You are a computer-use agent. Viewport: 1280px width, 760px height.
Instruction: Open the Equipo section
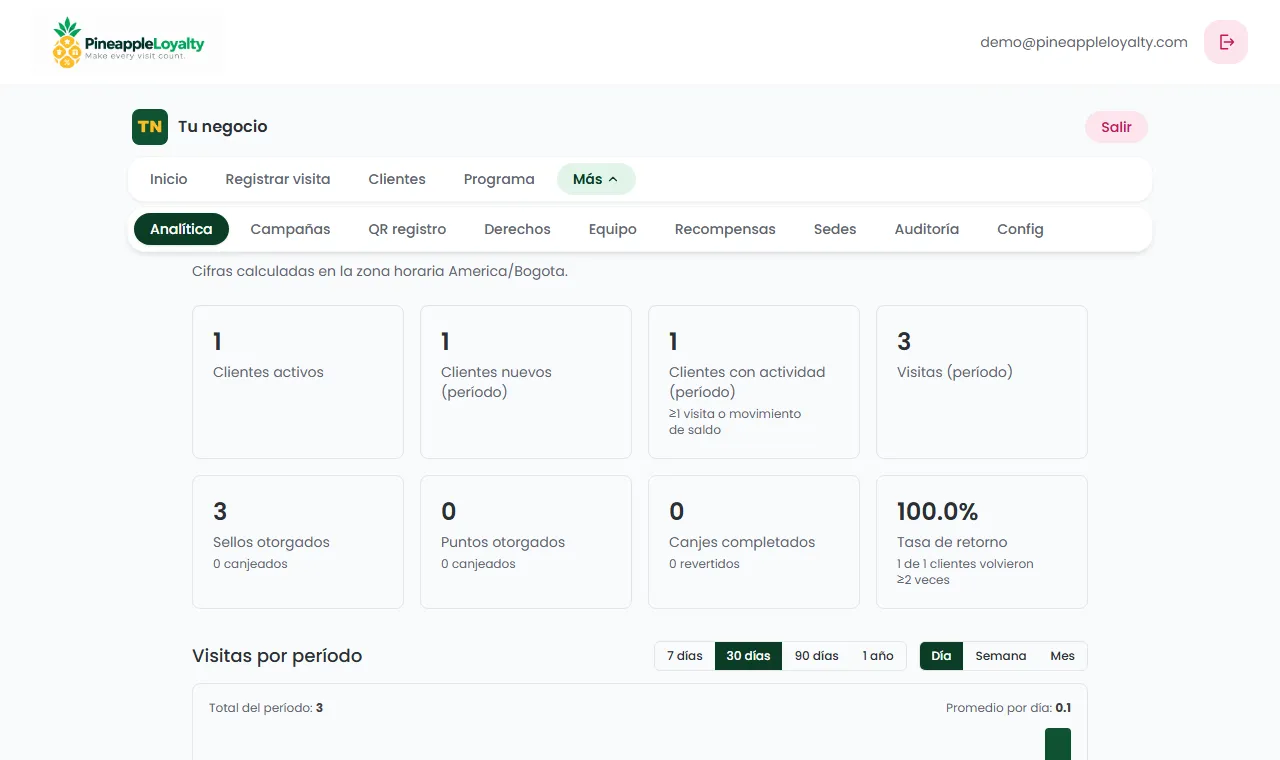pyautogui.click(x=613, y=229)
